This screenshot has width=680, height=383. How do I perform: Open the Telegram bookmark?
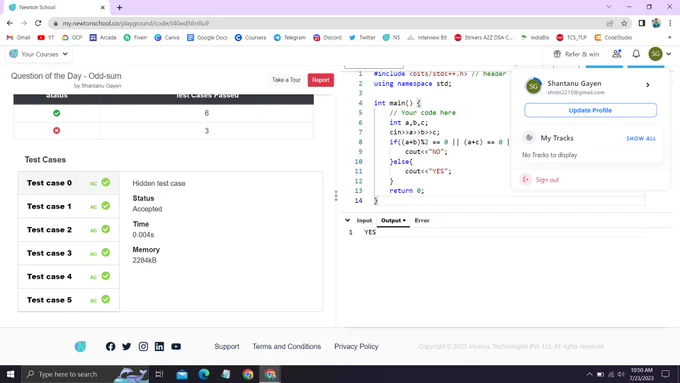[x=290, y=38]
